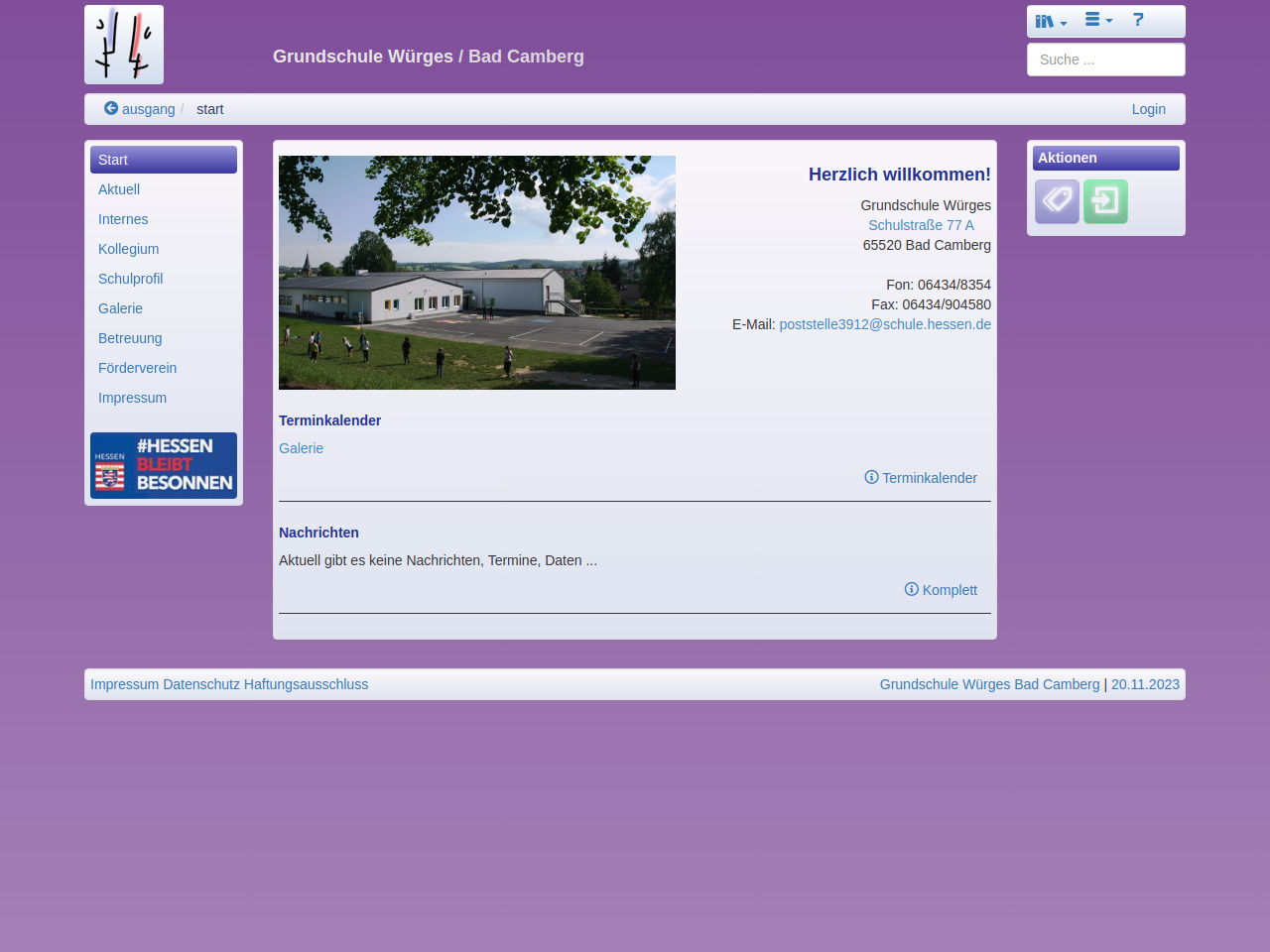1270x952 pixels.
Task: Open the Schulstraße 77 A address link
Action: 921,225
